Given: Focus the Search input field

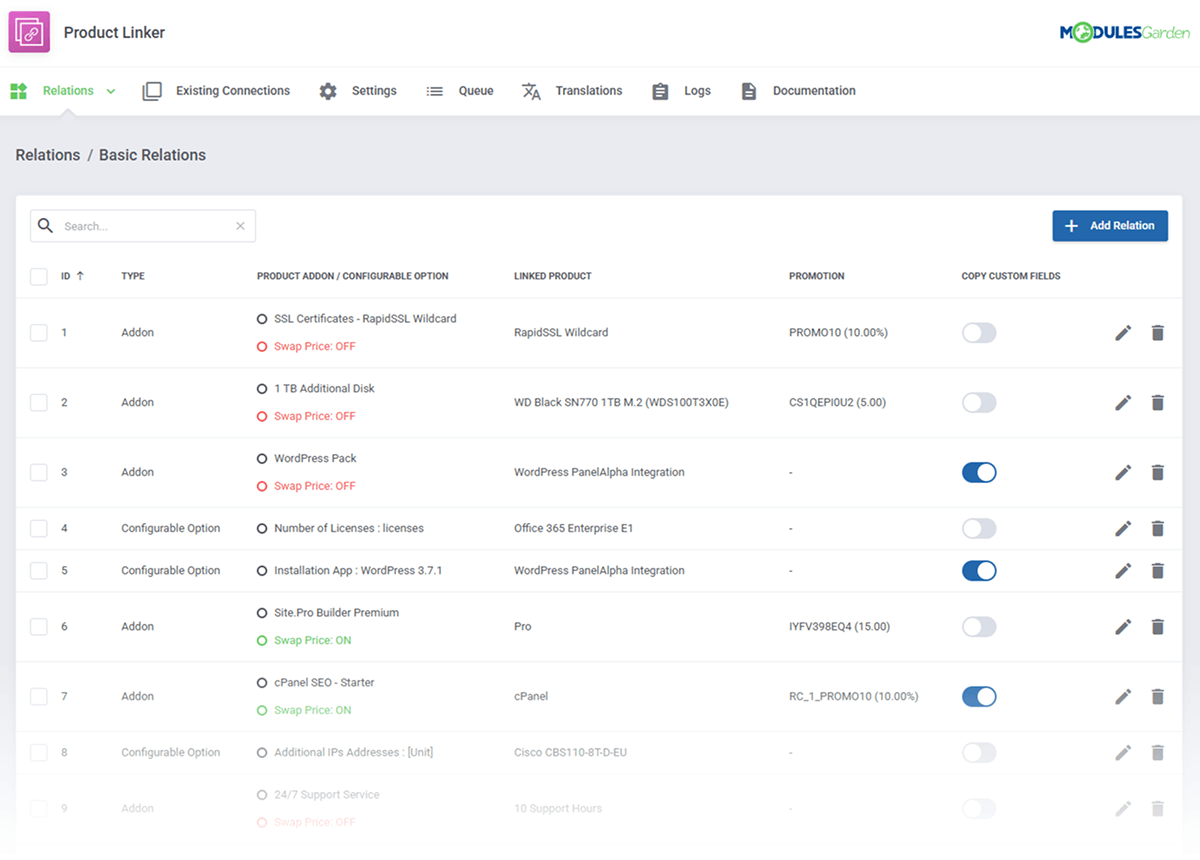Looking at the screenshot, I should pyautogui.click(x=143, y=226).
